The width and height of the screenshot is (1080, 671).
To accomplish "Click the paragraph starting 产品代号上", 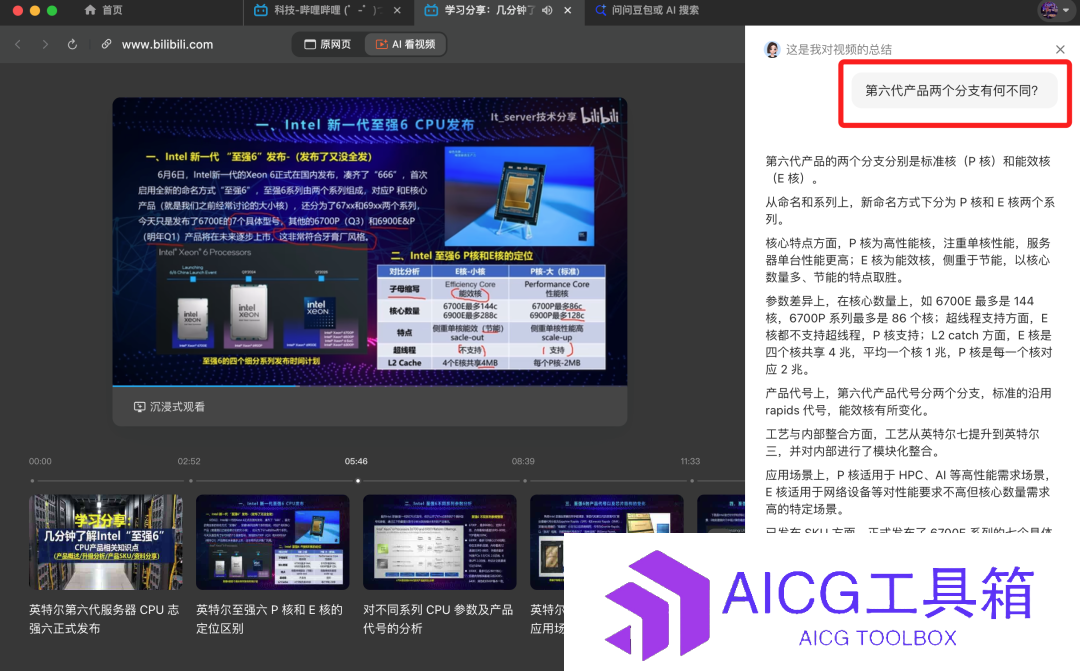I will [908, 402].
